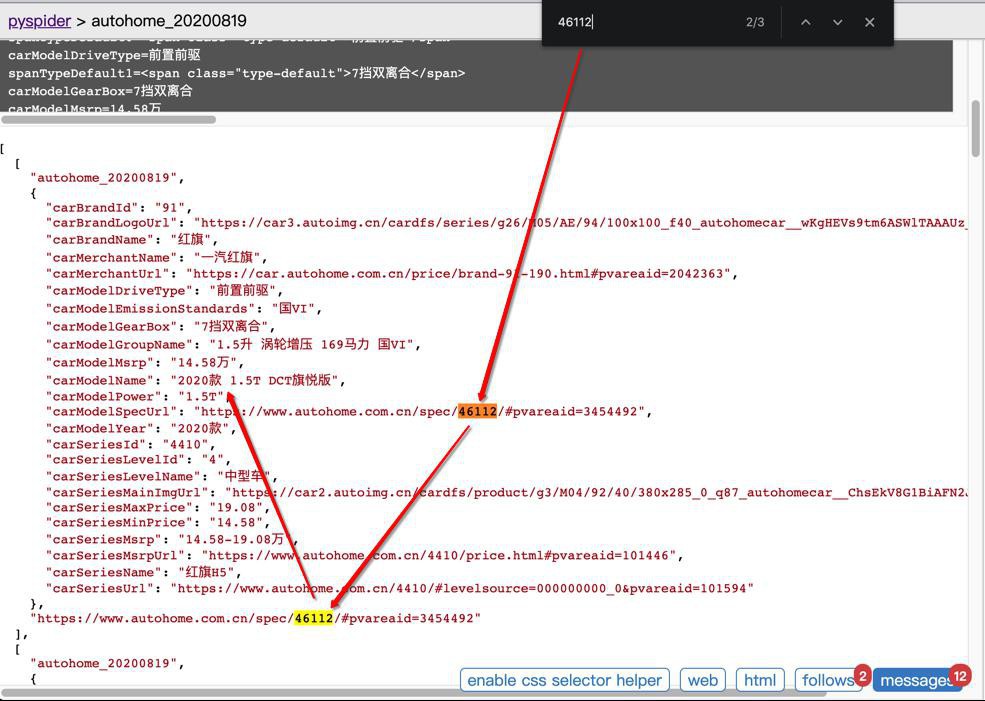Click the orange highlighted 46112 in carModelSpecUrl
Image resolution: width=985 pixels, height=701 pixels.
pos(477,411)
